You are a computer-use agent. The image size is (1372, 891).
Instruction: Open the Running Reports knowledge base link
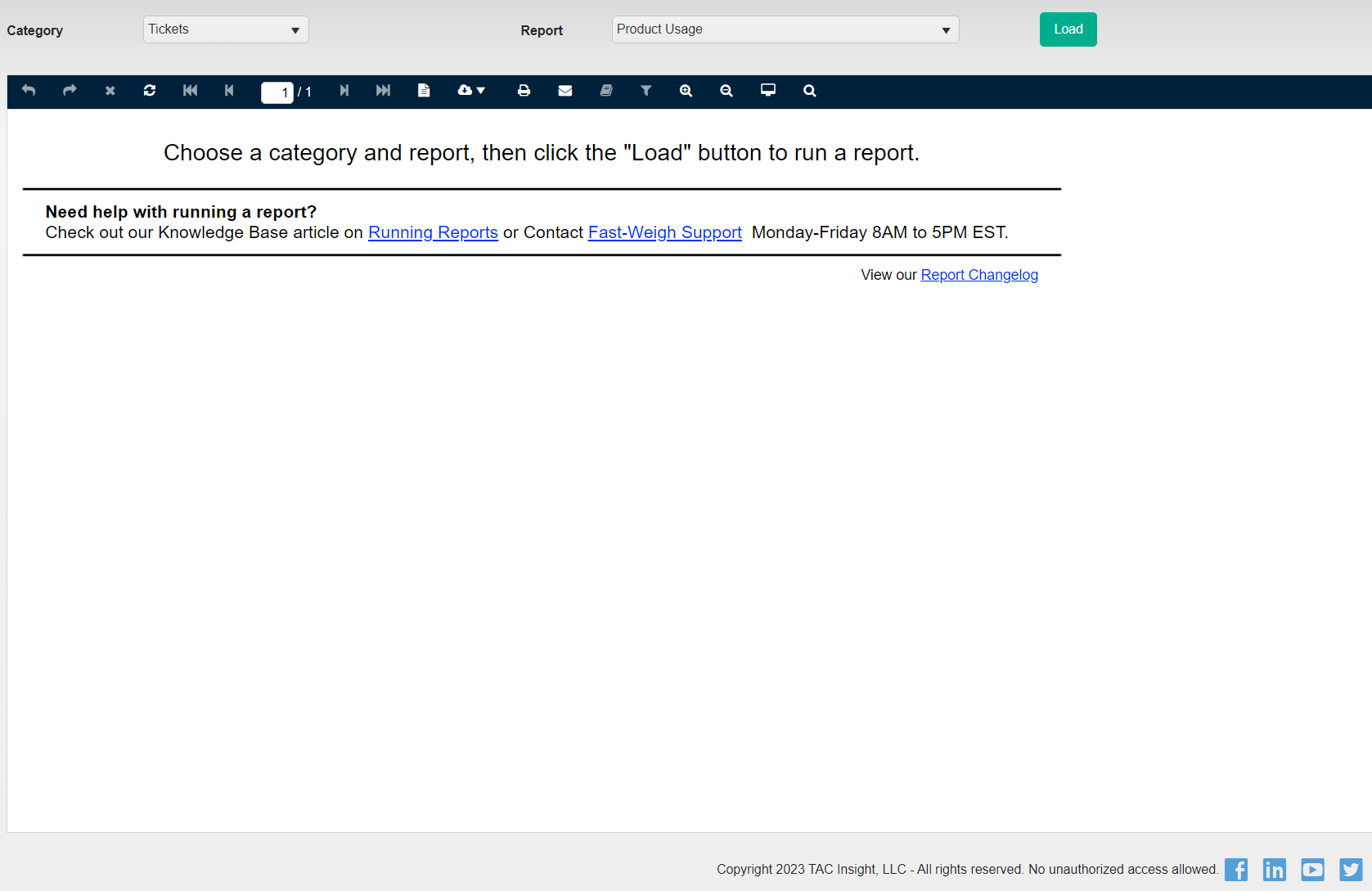point(433,233)
